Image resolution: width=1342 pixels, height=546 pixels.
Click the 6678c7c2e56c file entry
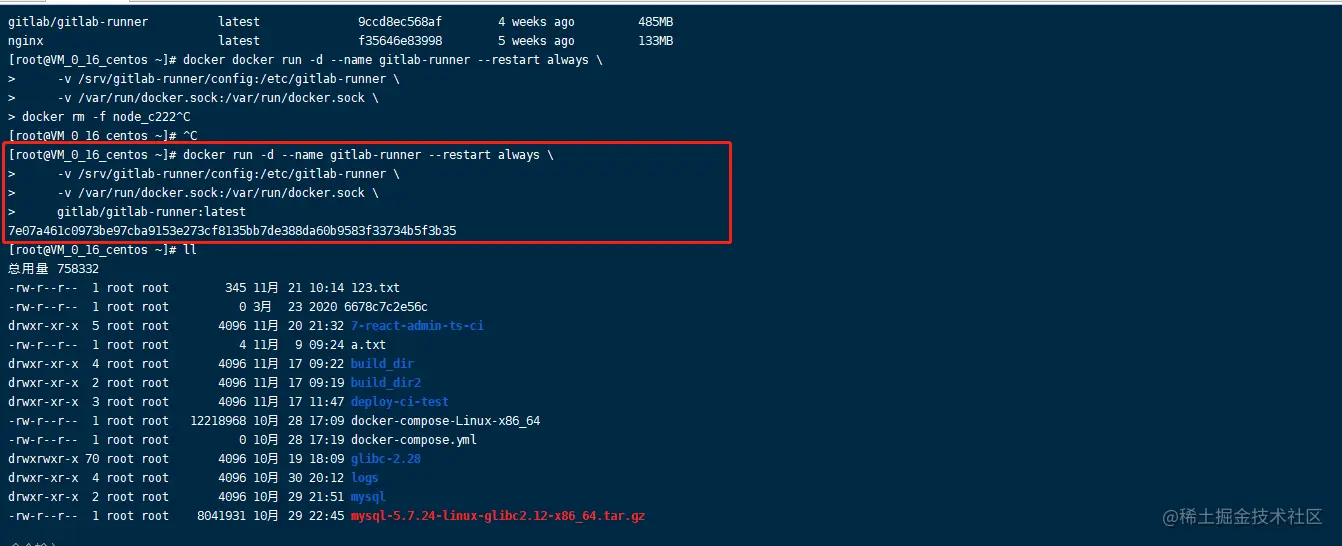pos(389,307)
